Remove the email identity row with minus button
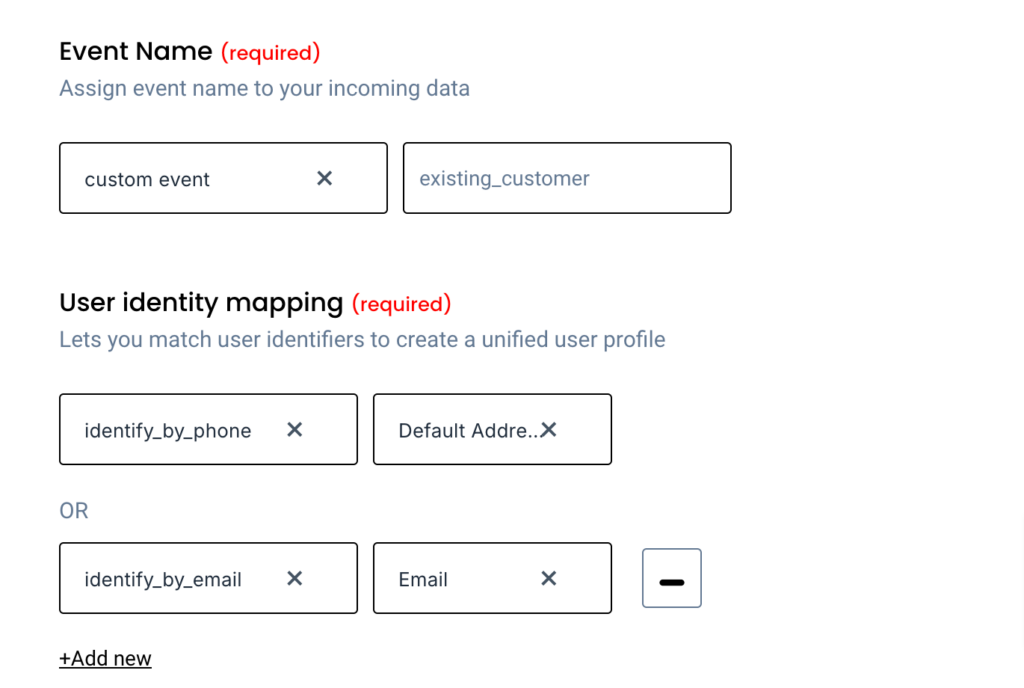Image resolution: width=1024 pixels, height=688 pixels. pos(671,578)
